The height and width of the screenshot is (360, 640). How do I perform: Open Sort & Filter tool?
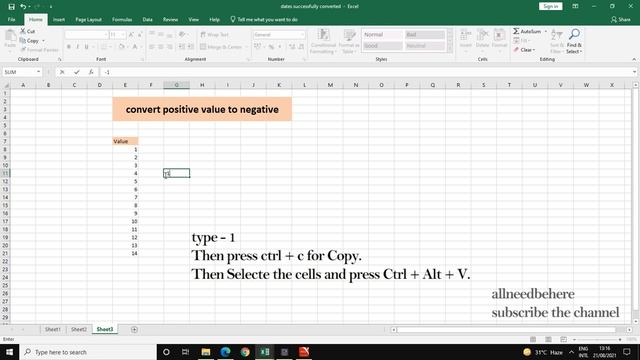(557, 41)
